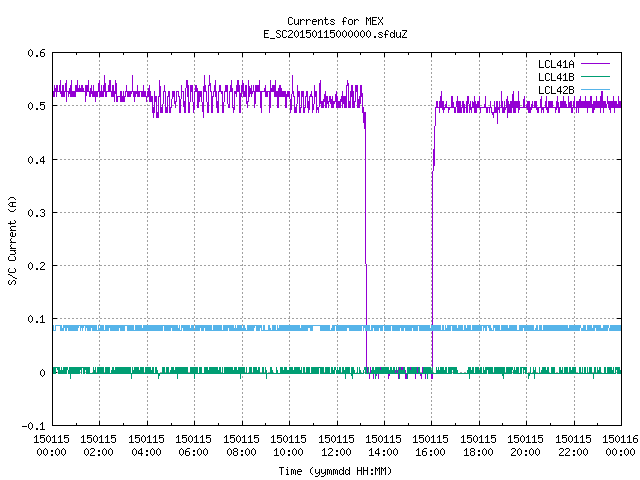Click the y-axis tick value -0.1

(x=33, y=426)
